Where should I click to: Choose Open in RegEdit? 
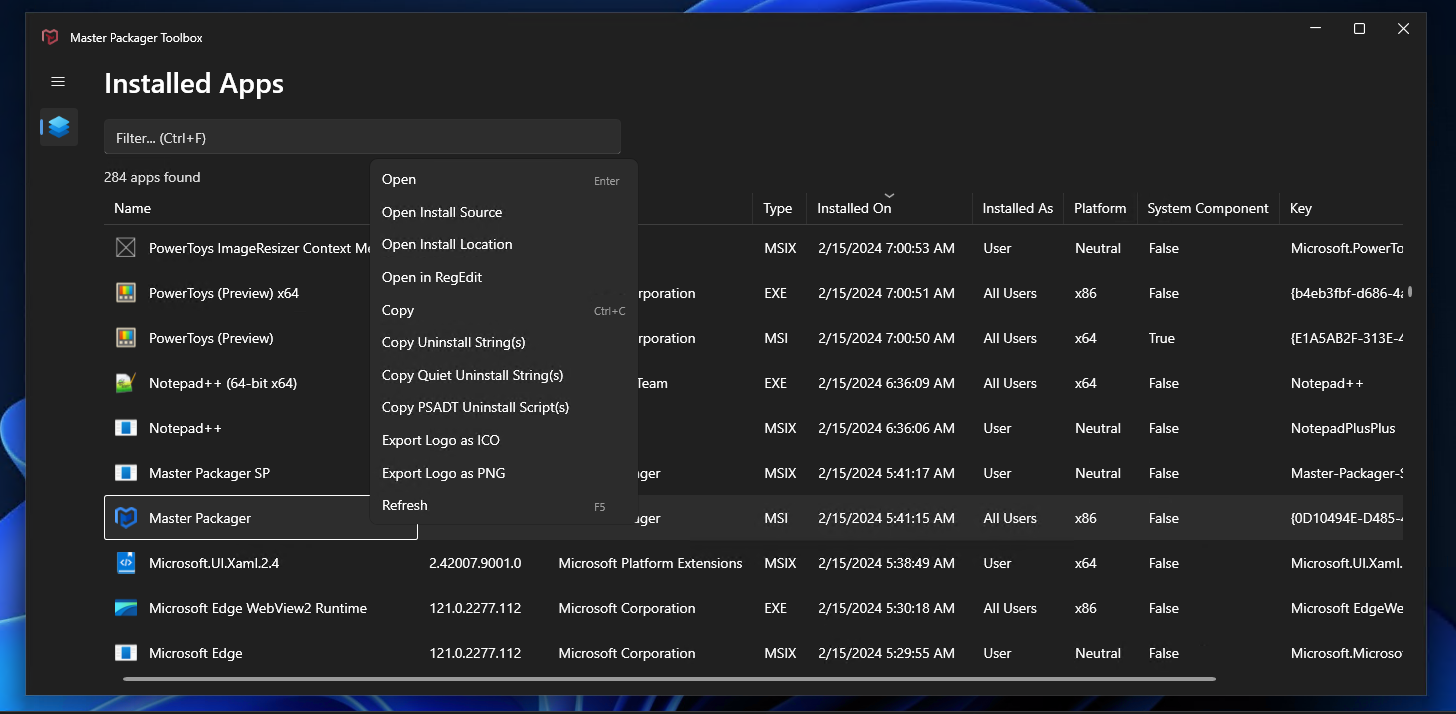(x=503, y=277)
